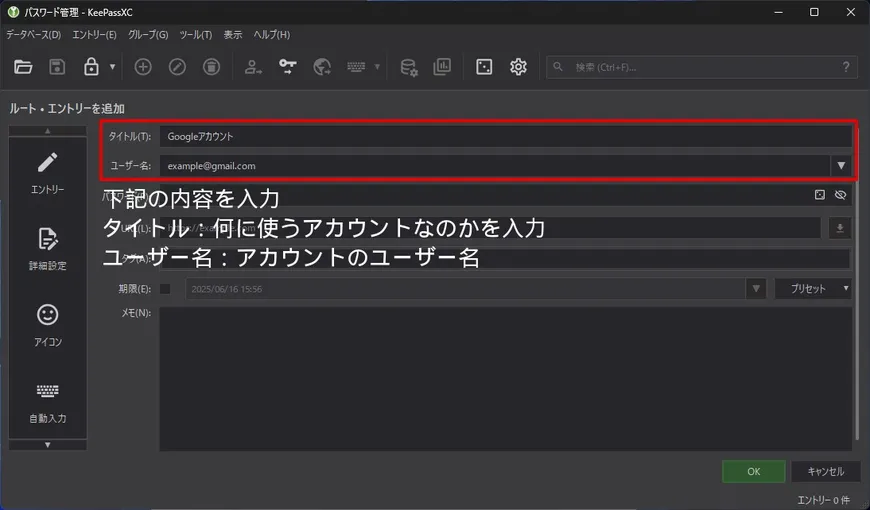Image resolution: width=870 pixels, height=510 pixels.
Task: Open the エントリー(E) menu
Action: pos(94,34)
